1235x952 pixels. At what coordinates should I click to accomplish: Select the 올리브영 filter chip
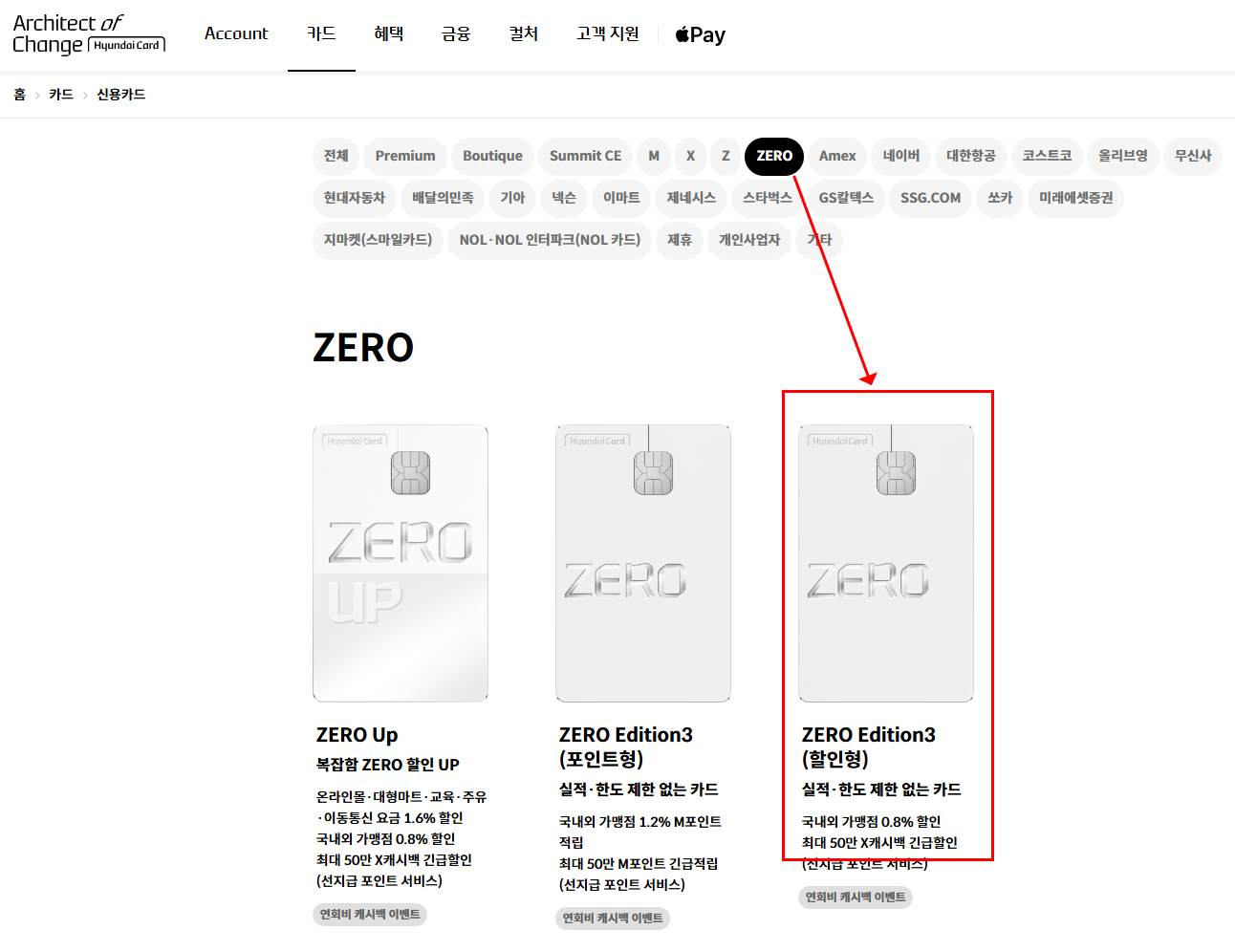[x=1123, y=156]
